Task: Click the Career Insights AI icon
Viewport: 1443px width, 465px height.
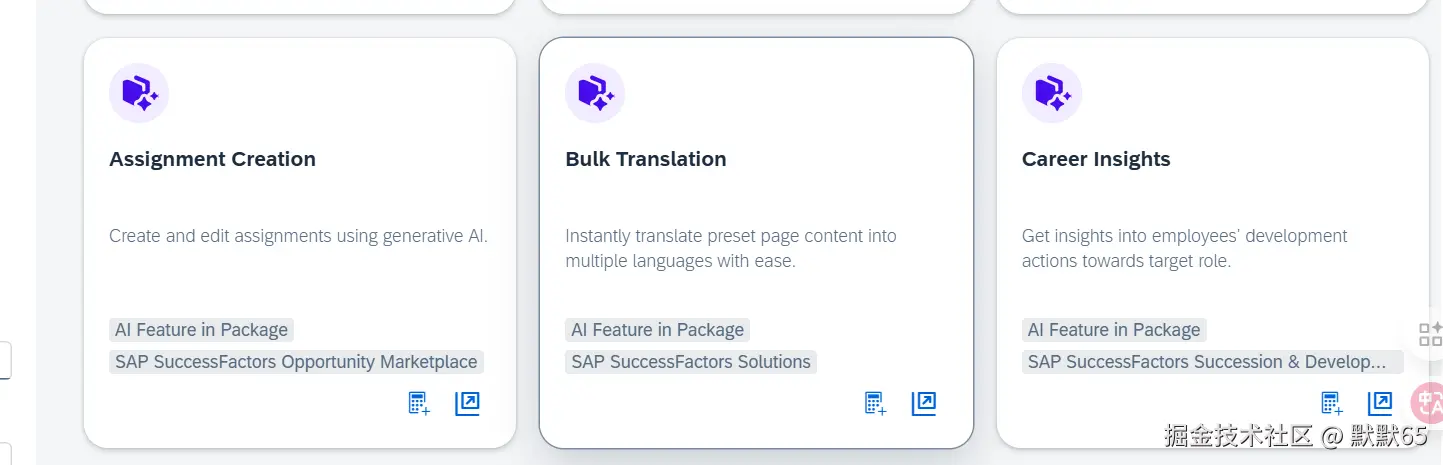Action: click(1052, 93)
